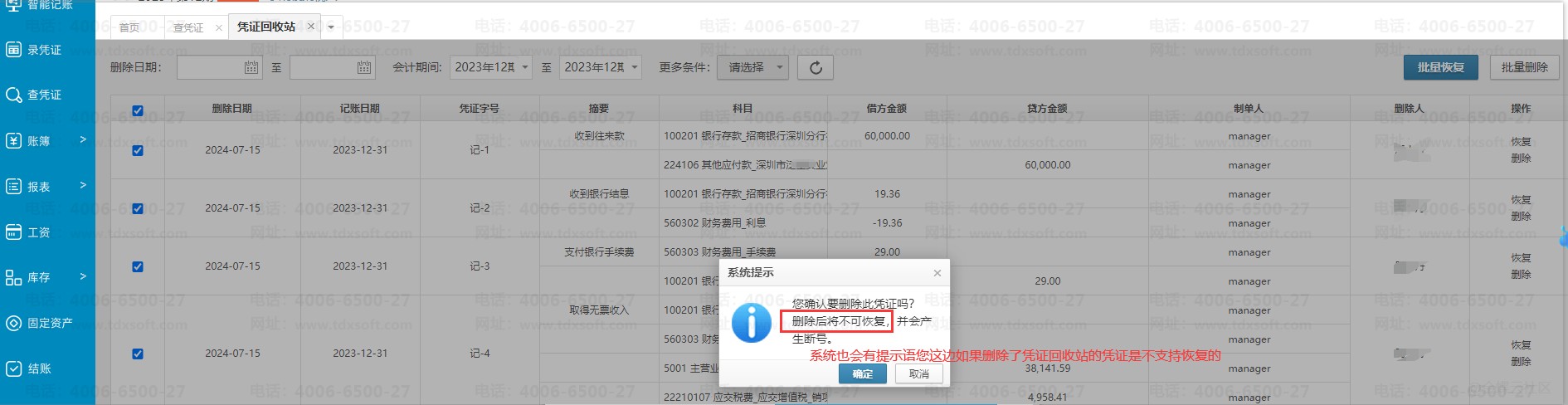The width and height of the screenshot is (1568, 405).
Task: Open 录凭证 icon in the sidebar
Action: [13, 50]
